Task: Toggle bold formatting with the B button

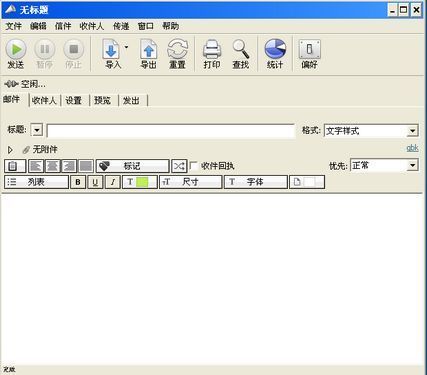Action: 78,182
